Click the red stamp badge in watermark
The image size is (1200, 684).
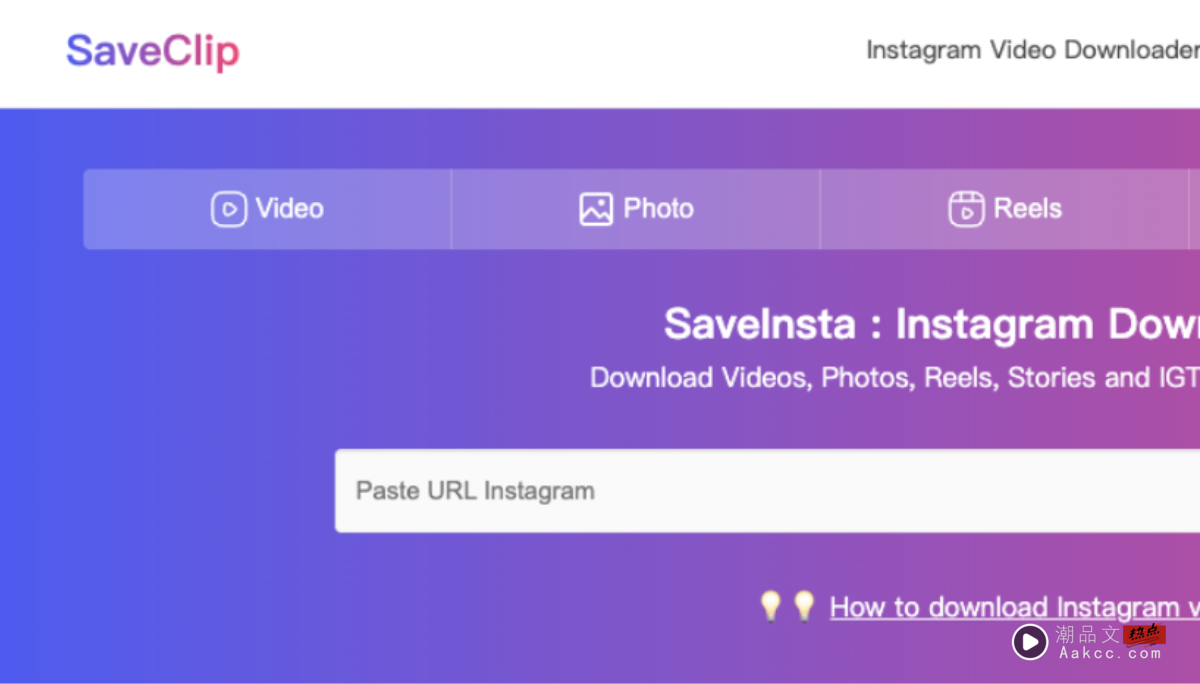click(1144, 634)
